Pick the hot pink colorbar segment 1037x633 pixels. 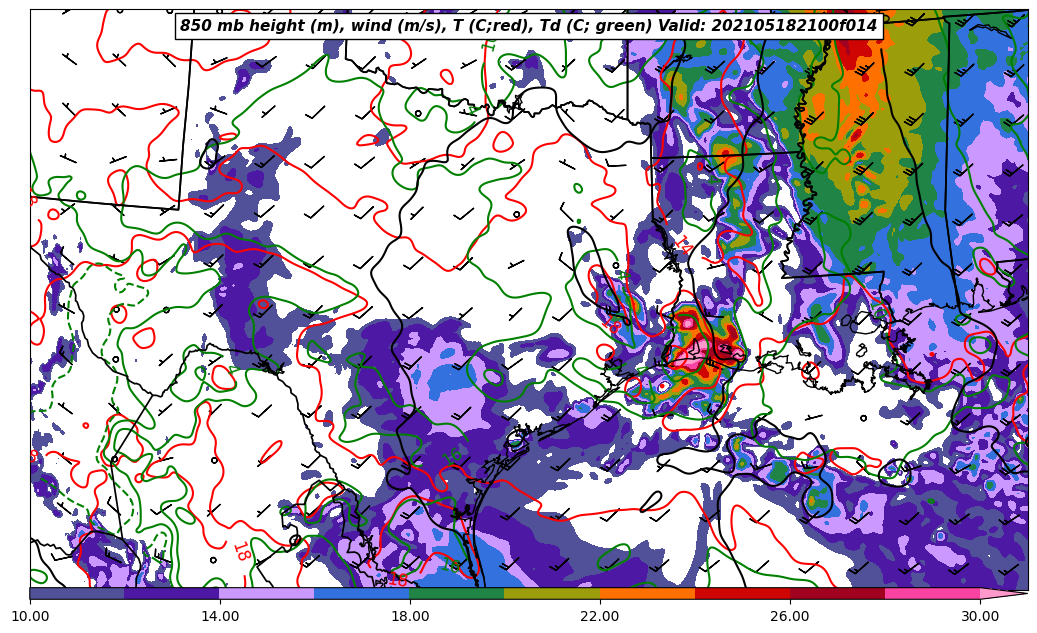click(931, 594)
